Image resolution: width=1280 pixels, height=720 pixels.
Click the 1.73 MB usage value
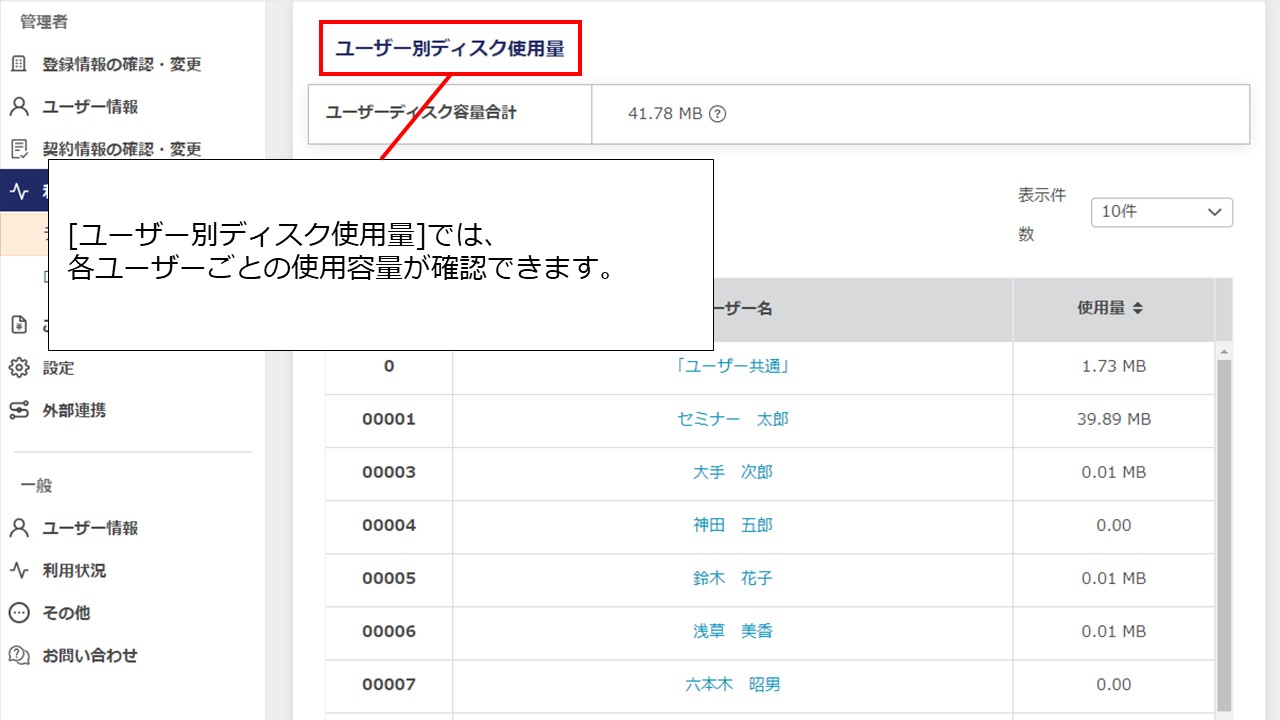coord(1114,366)
